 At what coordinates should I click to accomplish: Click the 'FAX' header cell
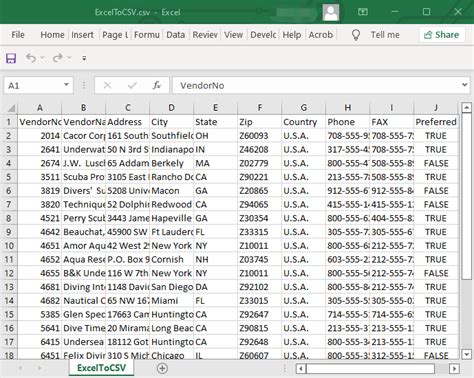click(x=392, y=122)
